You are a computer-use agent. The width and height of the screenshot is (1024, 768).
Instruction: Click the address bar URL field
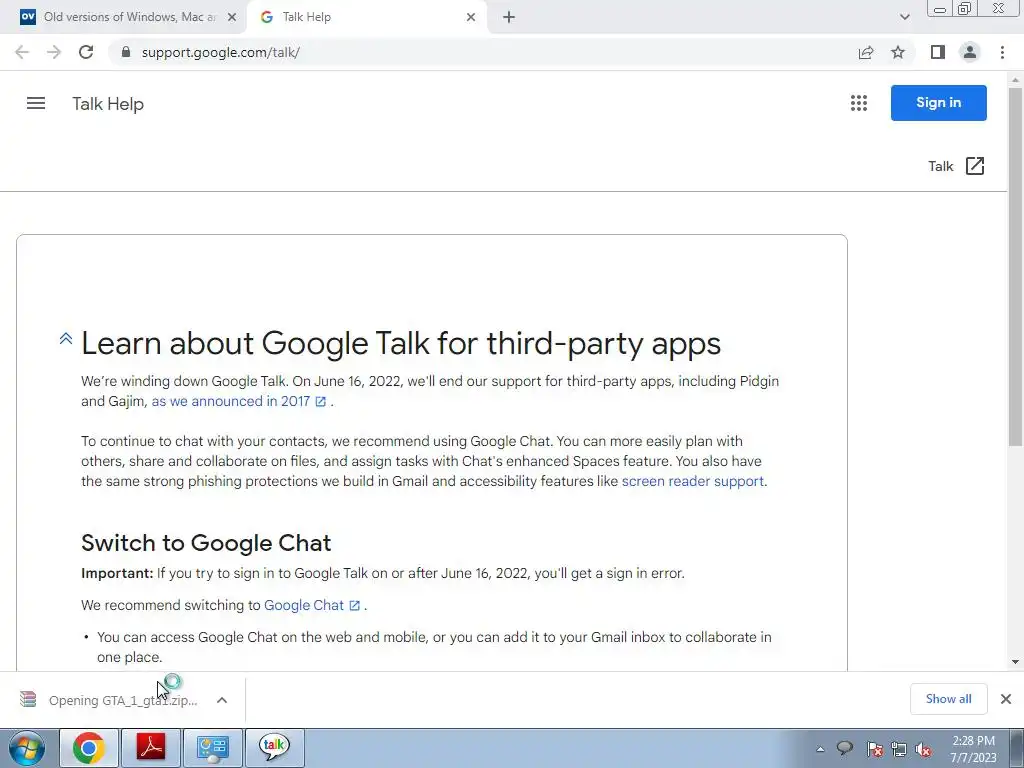[x=483, y=52]
